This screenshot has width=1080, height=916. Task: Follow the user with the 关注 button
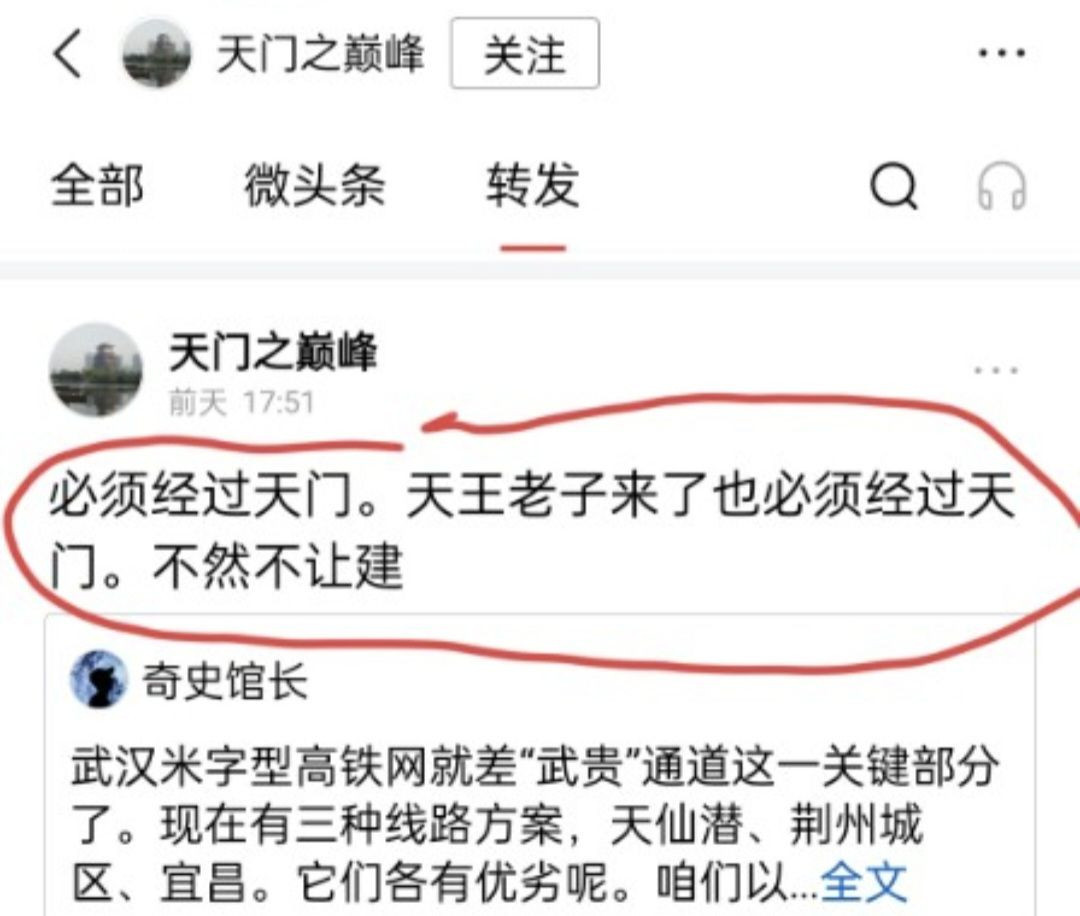525,54
